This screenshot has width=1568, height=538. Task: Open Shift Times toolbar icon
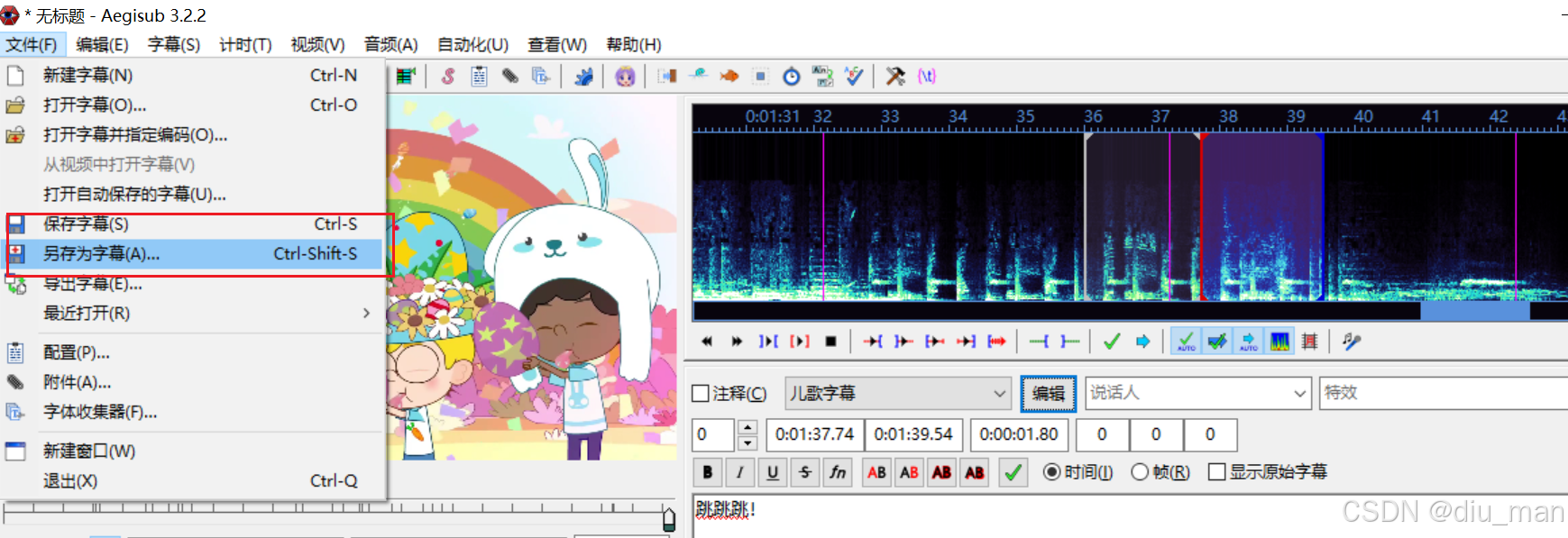click(x=667, y=77)
